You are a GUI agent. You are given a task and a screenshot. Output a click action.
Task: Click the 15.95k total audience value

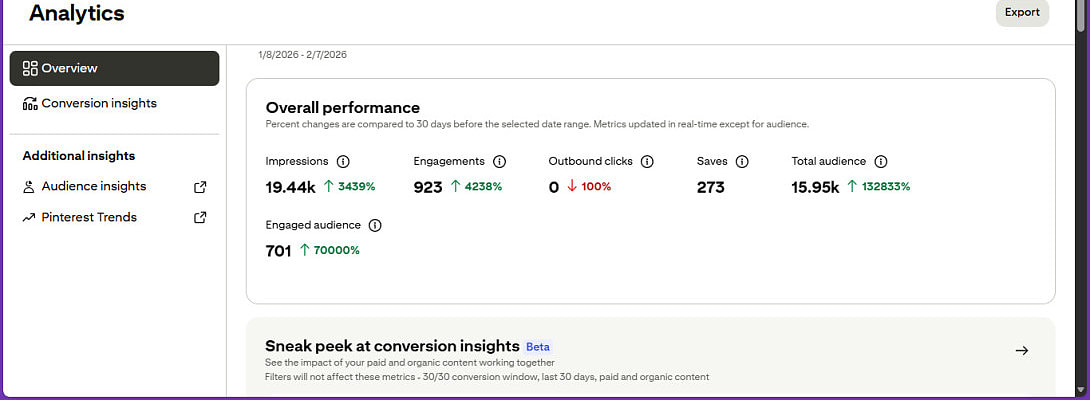pos(815,187)
